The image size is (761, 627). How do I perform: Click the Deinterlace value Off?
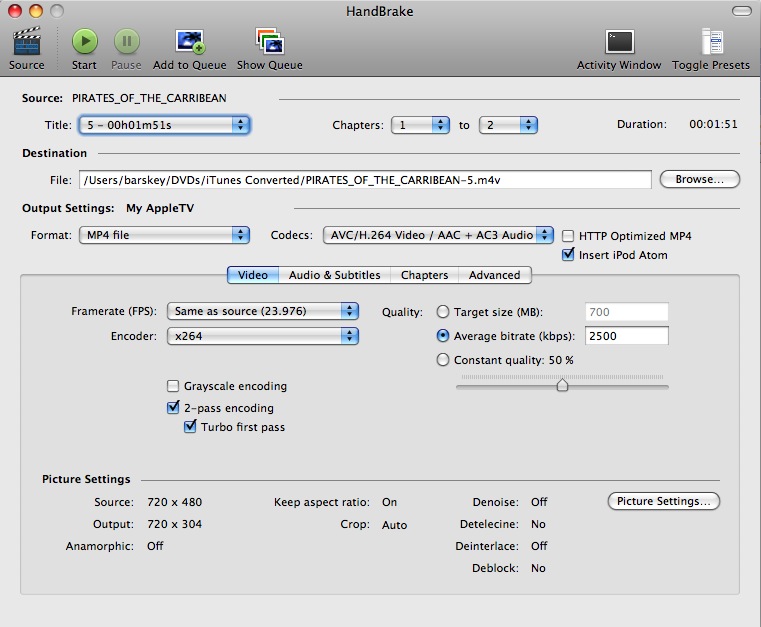(539, 546)
